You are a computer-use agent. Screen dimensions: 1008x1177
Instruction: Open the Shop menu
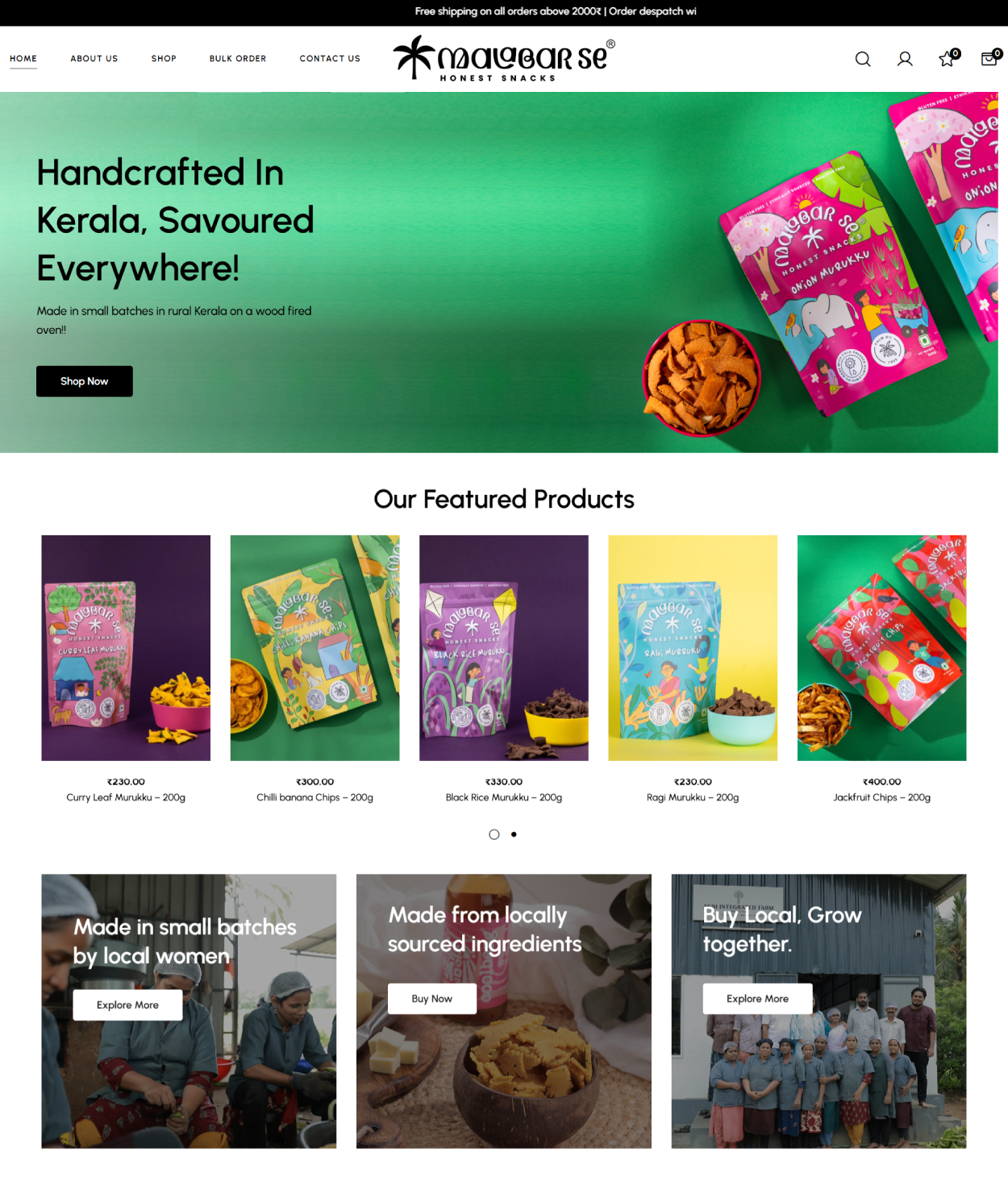164,59
